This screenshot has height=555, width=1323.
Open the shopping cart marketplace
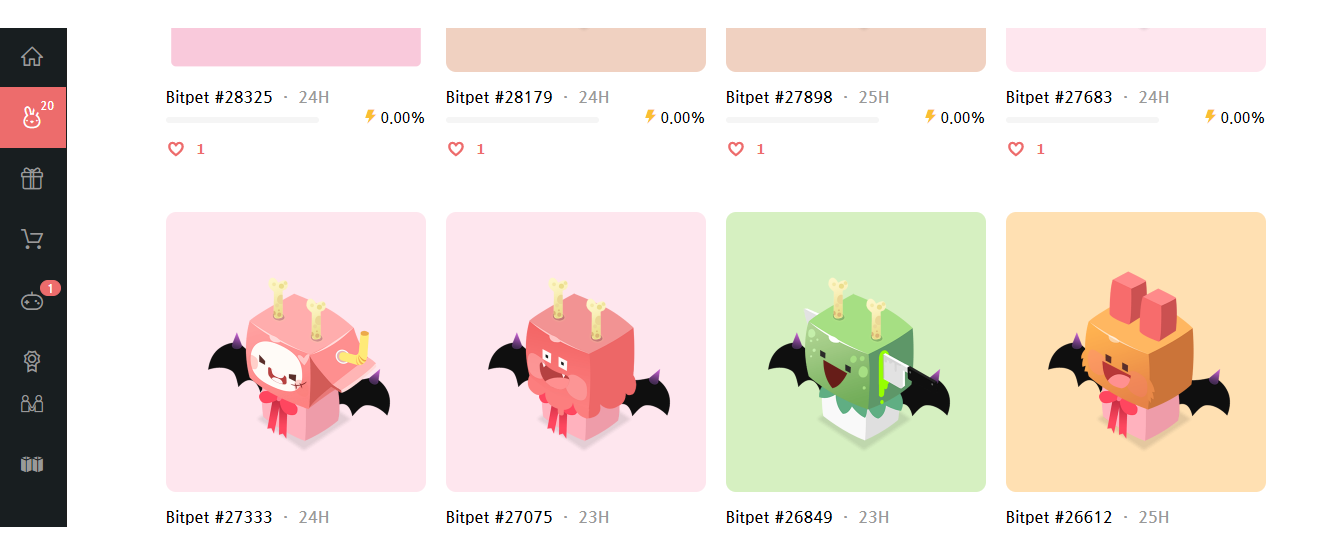coord(32,239)
